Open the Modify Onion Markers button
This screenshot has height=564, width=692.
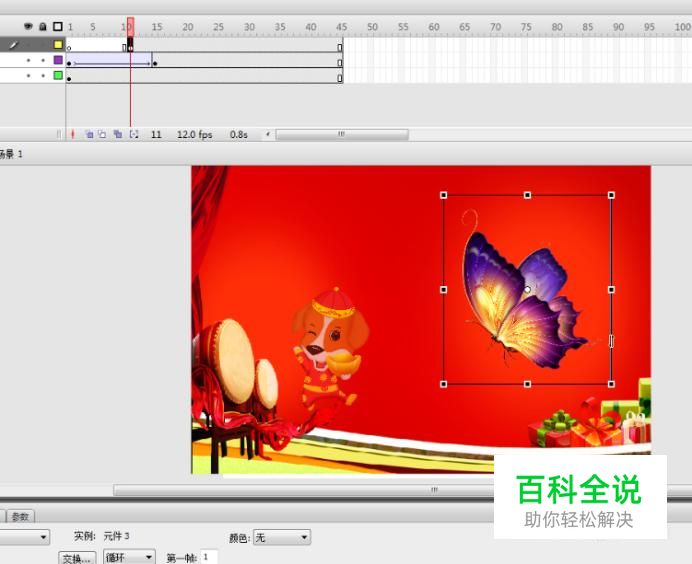point(134,134)
